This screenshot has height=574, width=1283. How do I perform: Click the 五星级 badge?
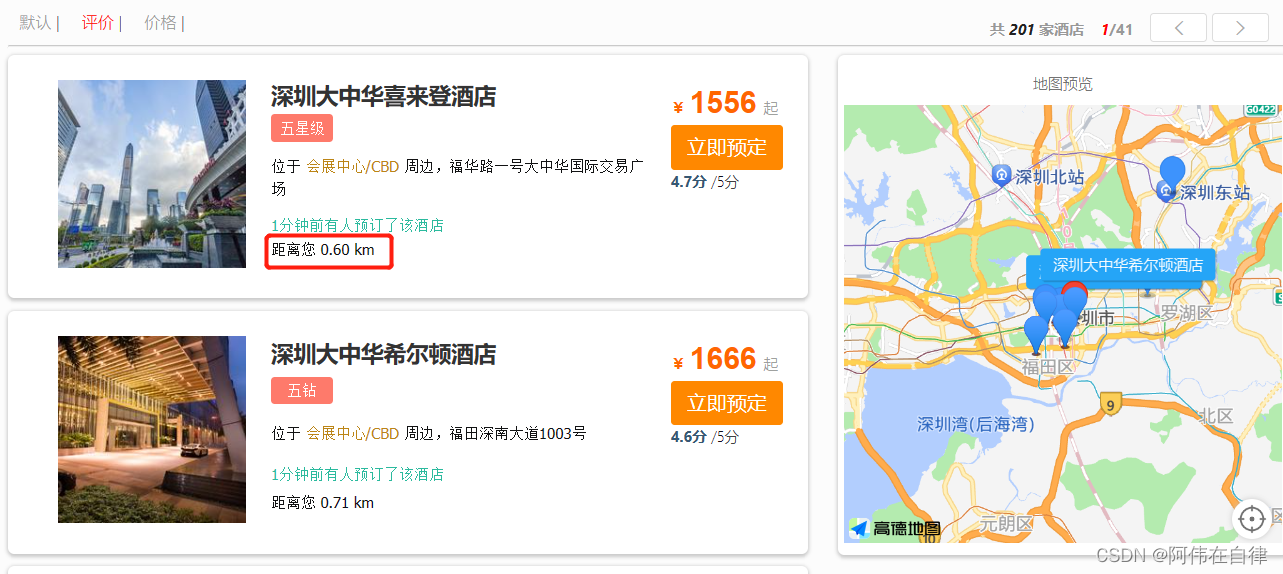click(302, 129)
